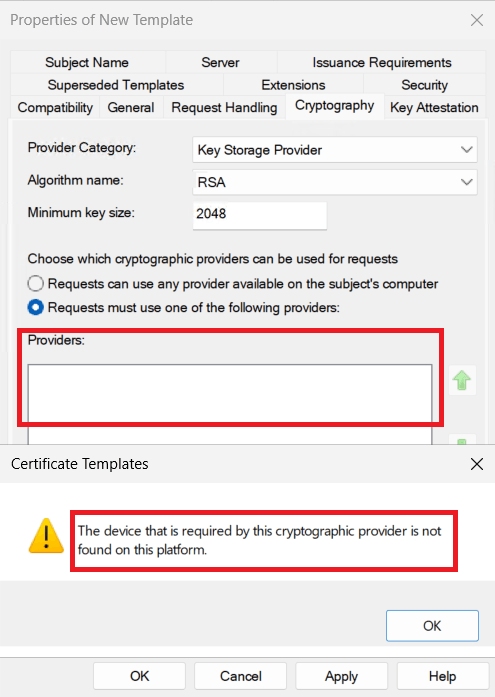495x697 pixels.
Task: Select the Compatibility tab
Action: click(x=55, y=108)
